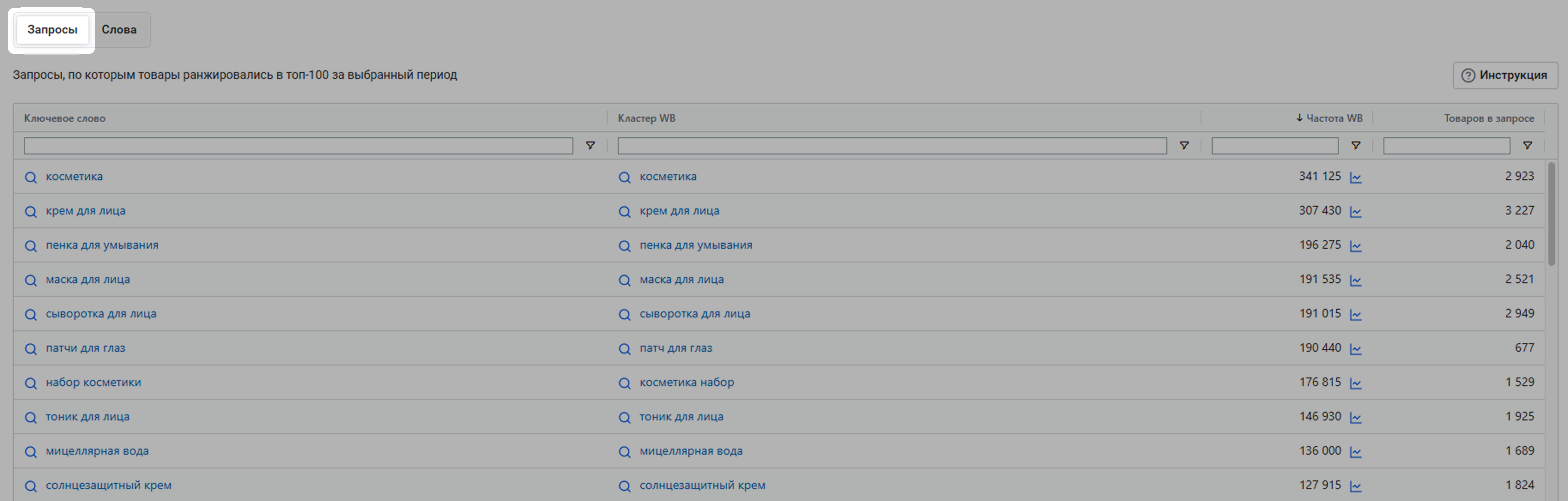Image resolution: width=1568 pixels, height=501 pixels.
Task: Open filter menu for Частота WB column
Action: [1356, 145]
